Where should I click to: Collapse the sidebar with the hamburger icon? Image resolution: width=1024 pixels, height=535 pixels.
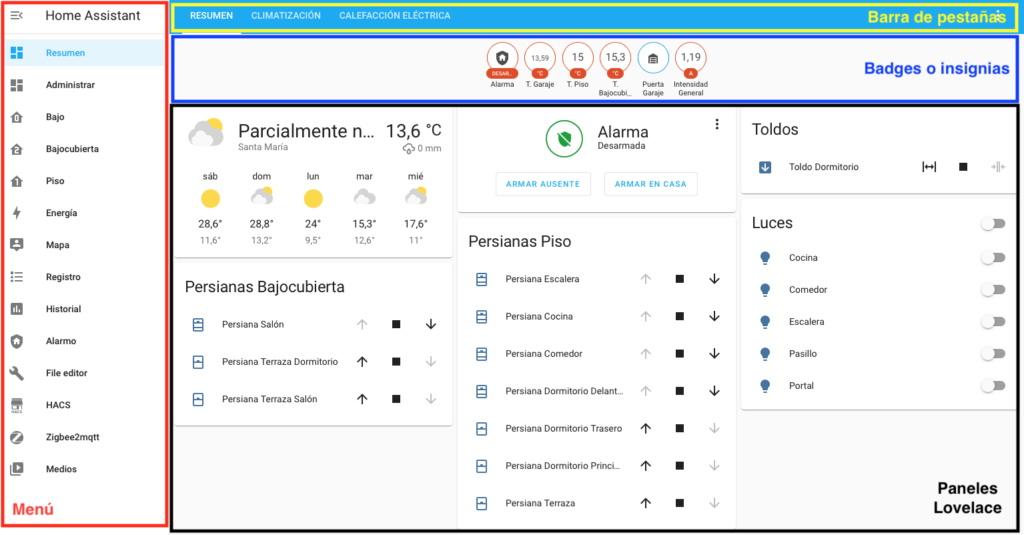coord(16,16)
